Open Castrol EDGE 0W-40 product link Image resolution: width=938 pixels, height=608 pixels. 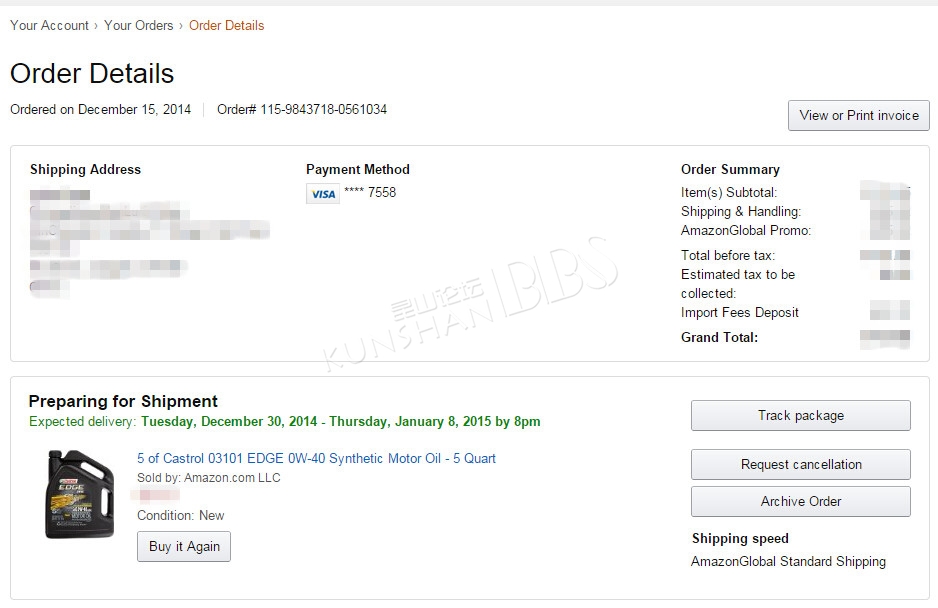316,458
